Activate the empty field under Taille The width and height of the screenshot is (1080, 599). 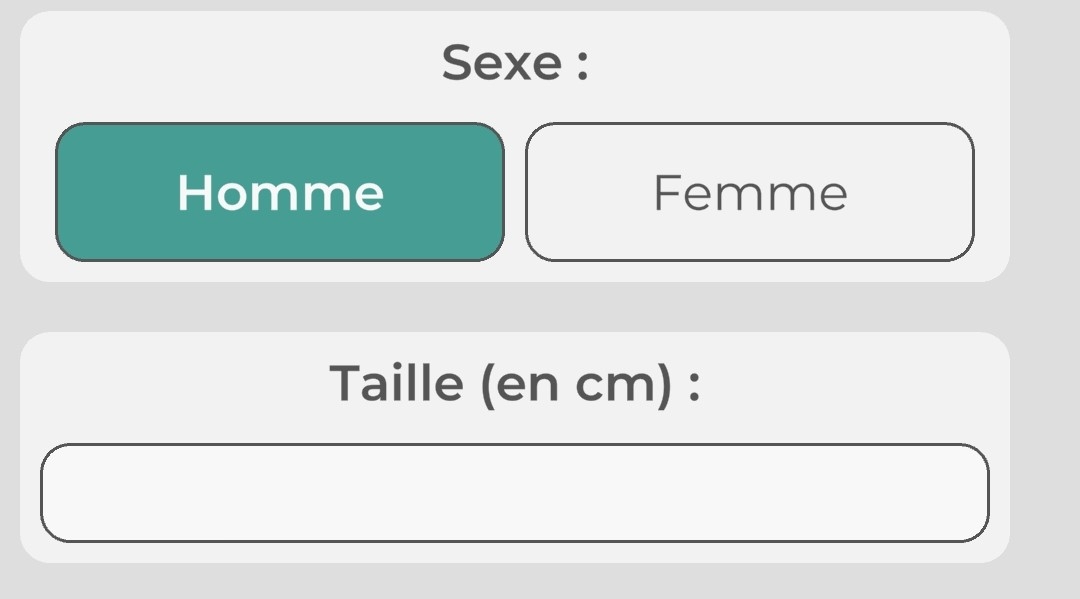pyautogui.click(x=514, y=493)
